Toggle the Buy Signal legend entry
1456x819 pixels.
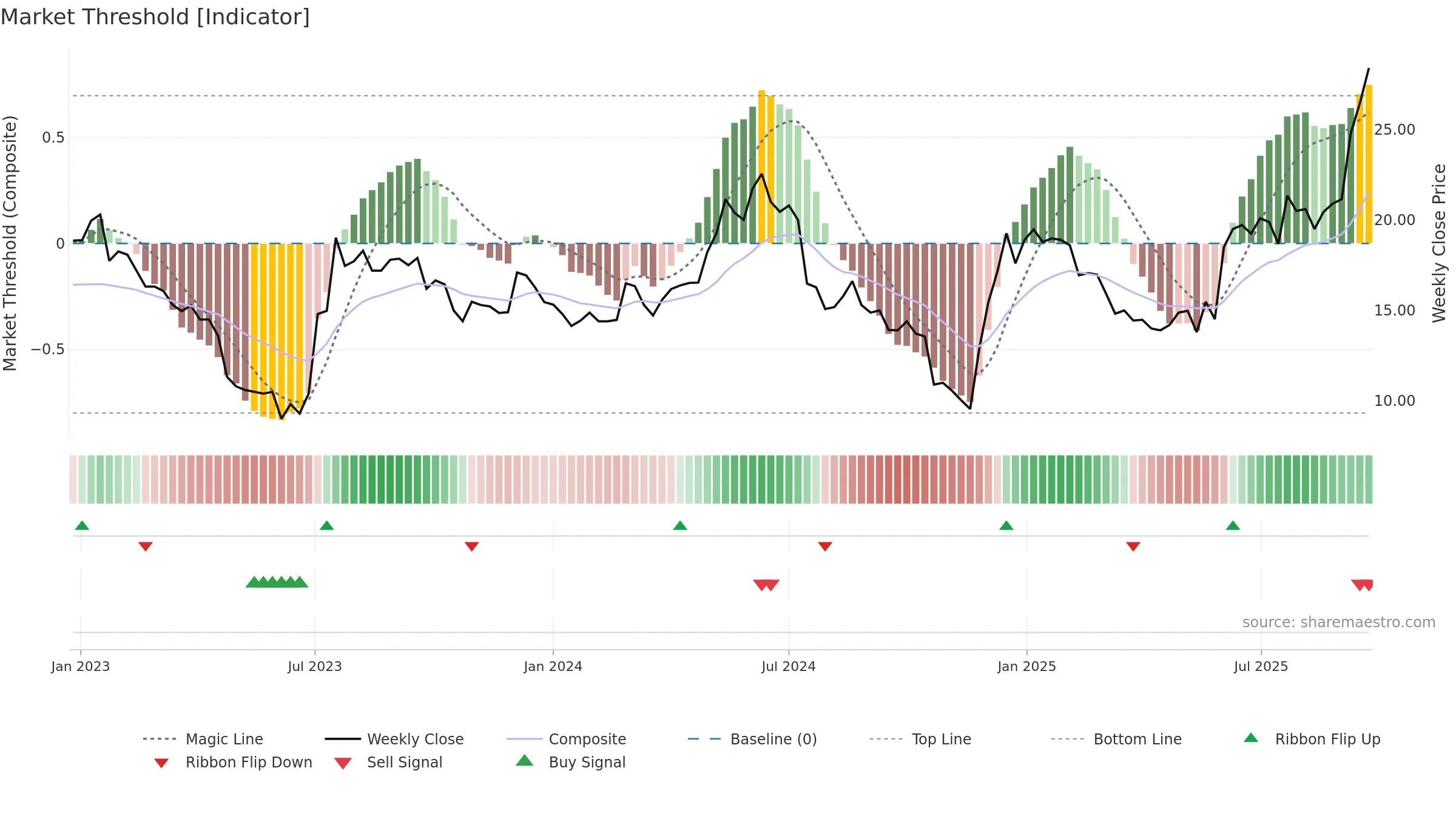tap(570, 762)
